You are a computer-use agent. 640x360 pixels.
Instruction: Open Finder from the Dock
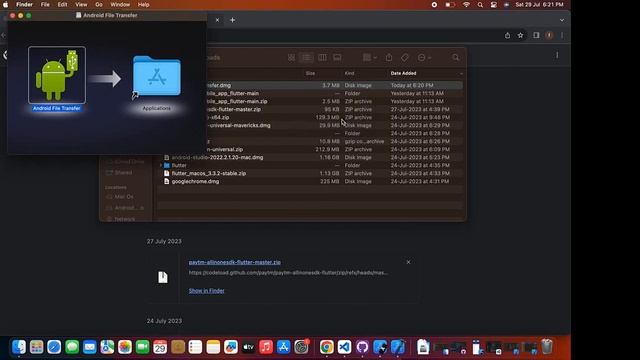pyautogui.click(x=19, y=347)
